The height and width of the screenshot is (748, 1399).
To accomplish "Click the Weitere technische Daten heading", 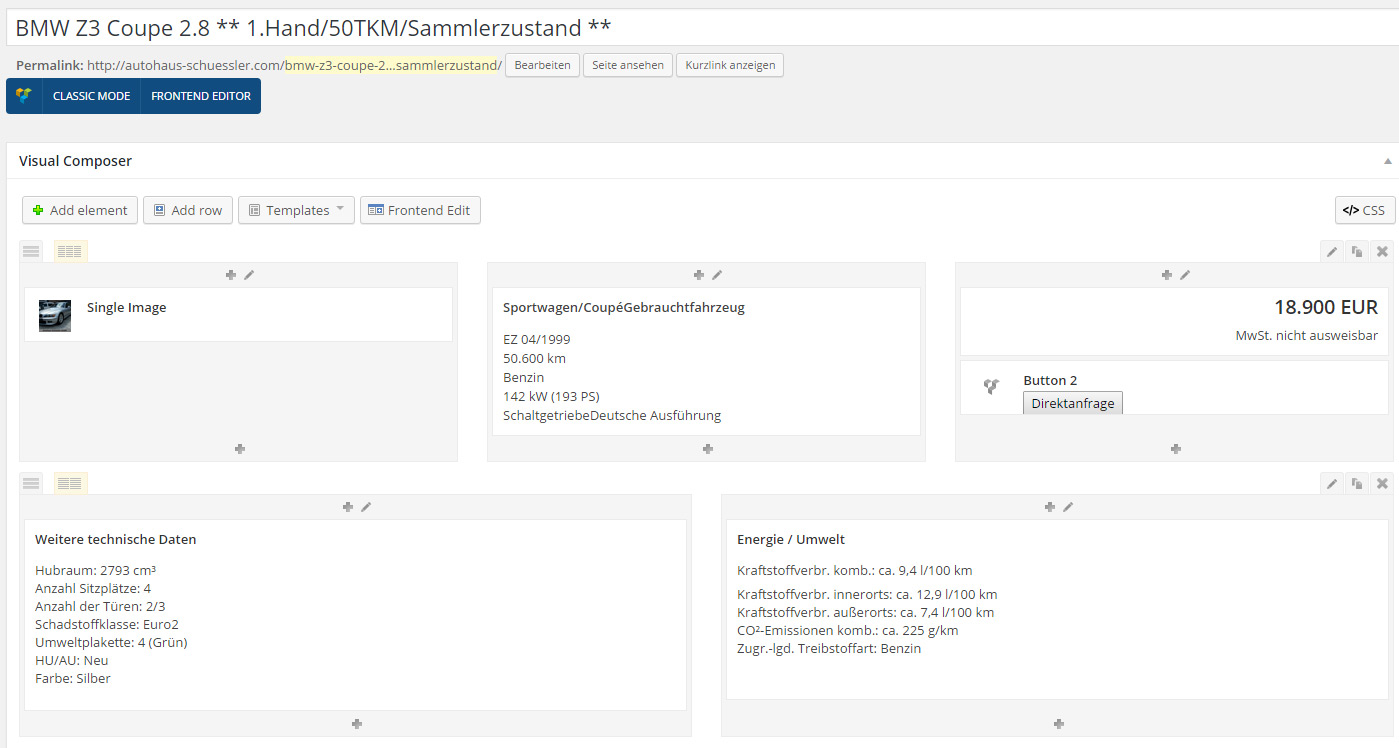I will (x=116, y=540).
